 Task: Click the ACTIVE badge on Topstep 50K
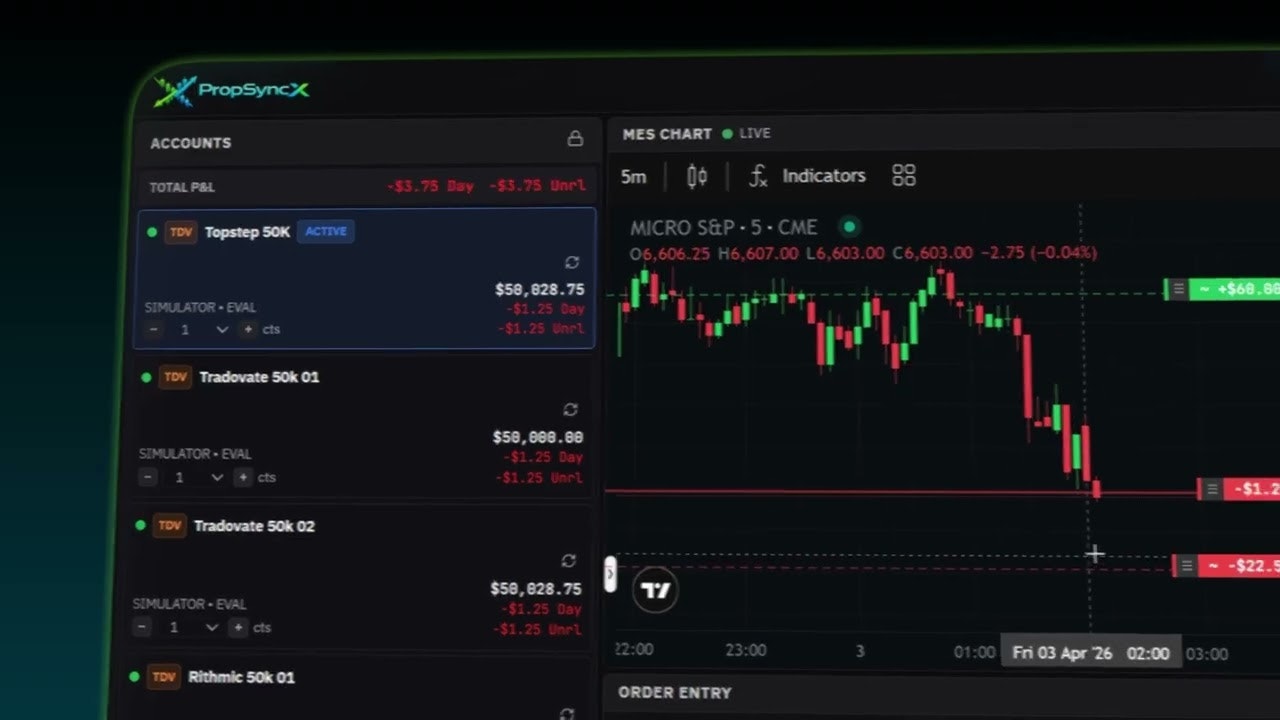pos(326,231)
